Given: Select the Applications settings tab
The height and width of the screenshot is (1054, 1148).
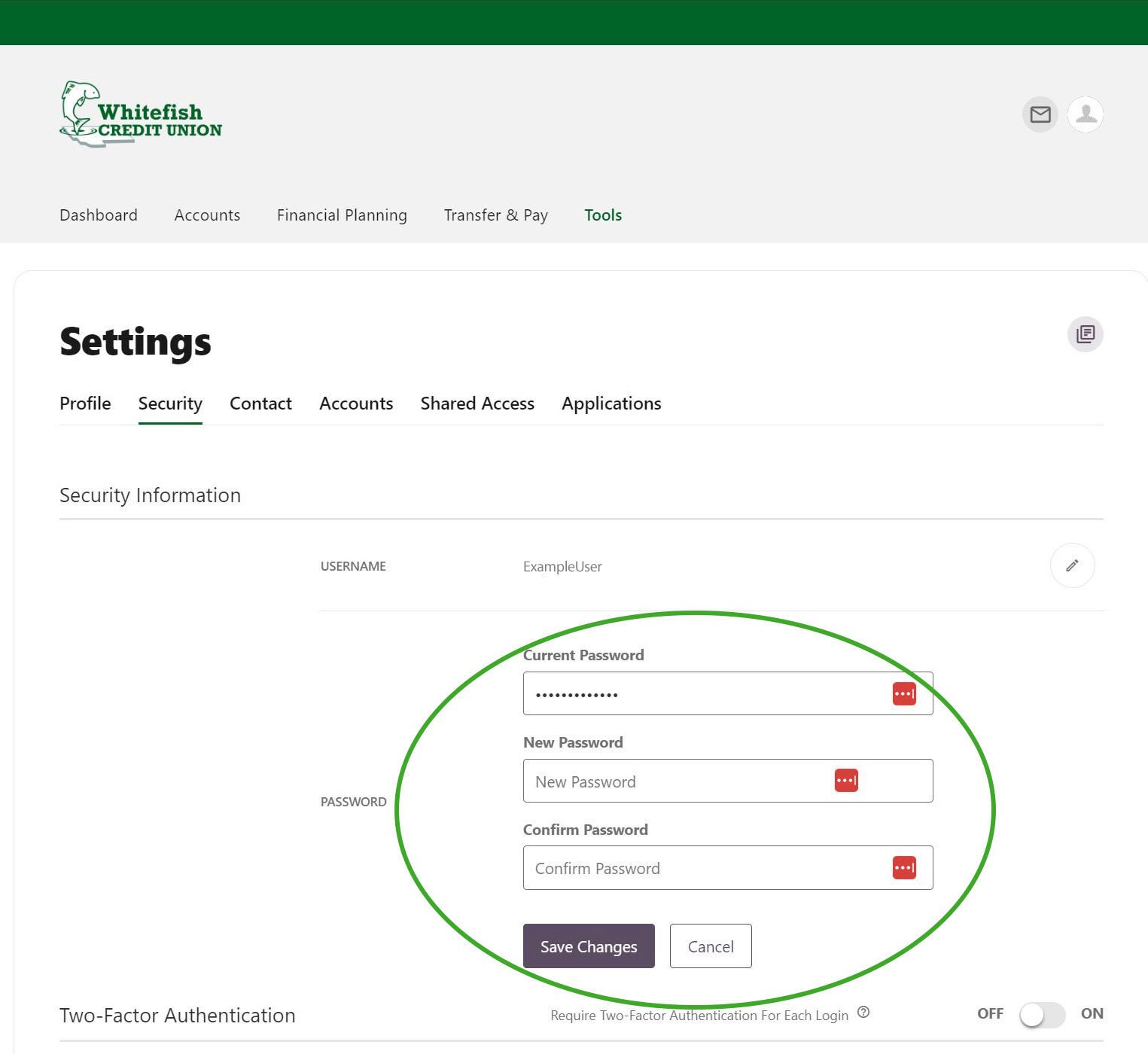Looking at the screenshot, I should pyautogui.click(x=611, y=404).
